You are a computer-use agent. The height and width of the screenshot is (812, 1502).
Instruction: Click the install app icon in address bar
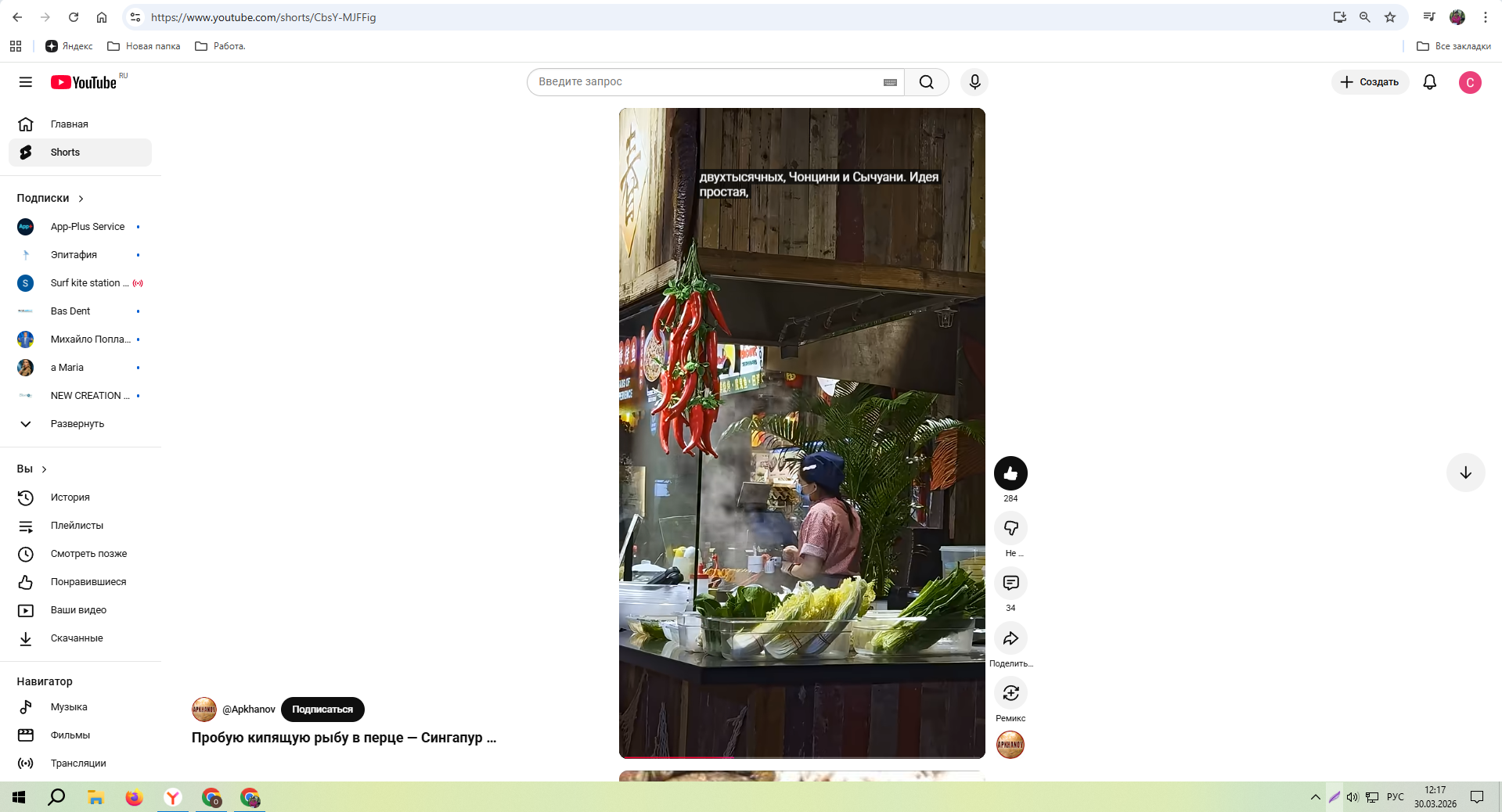tap(1339, 17)
